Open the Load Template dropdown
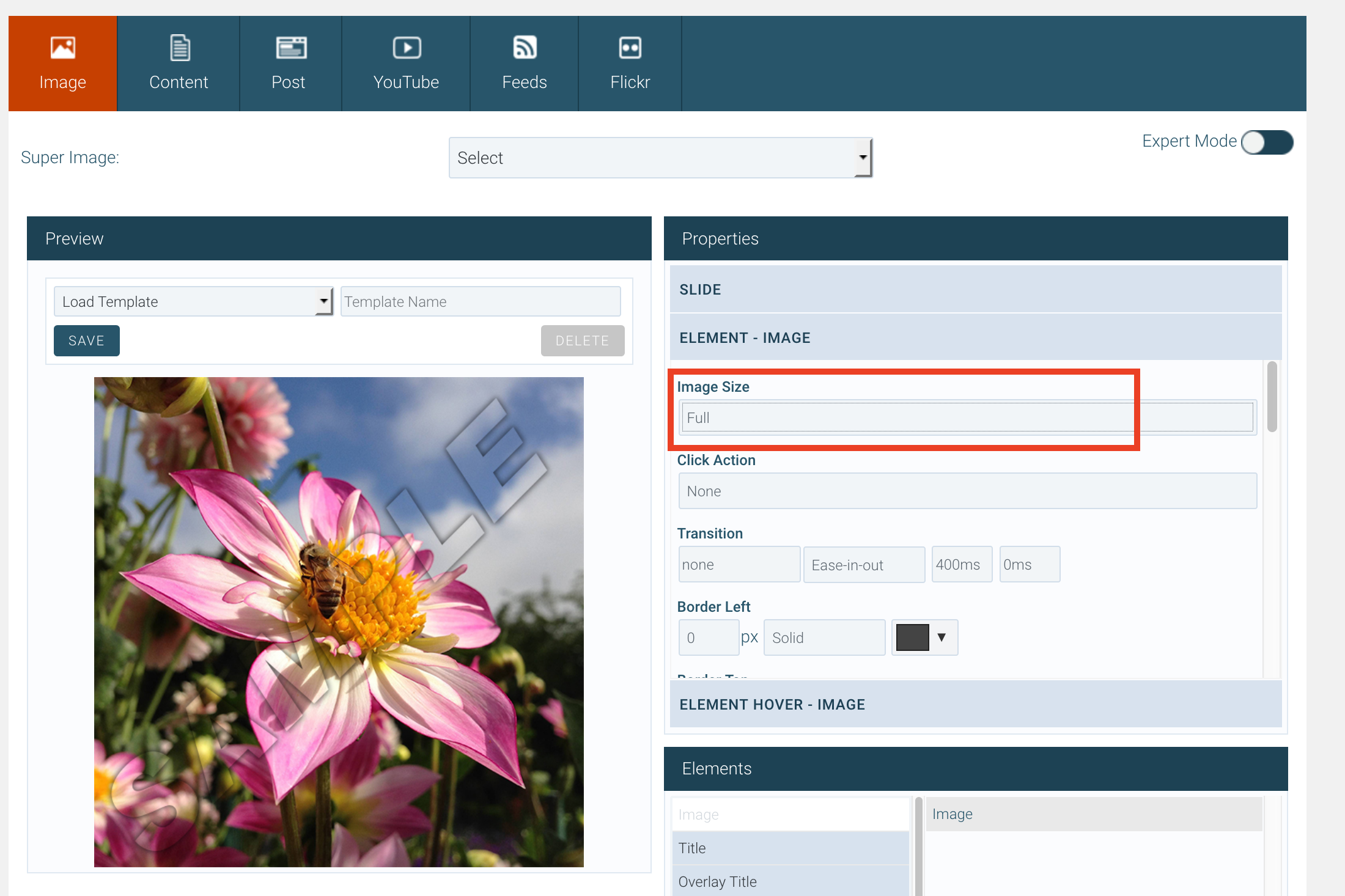This screenshot has height=896, width=1345. tap(193, 301)
